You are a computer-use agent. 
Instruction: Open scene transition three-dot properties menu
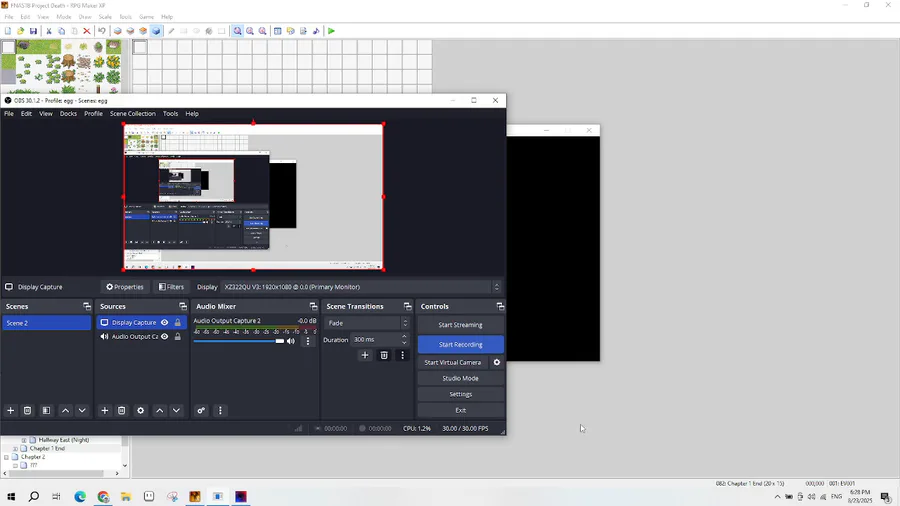[402, 355]
